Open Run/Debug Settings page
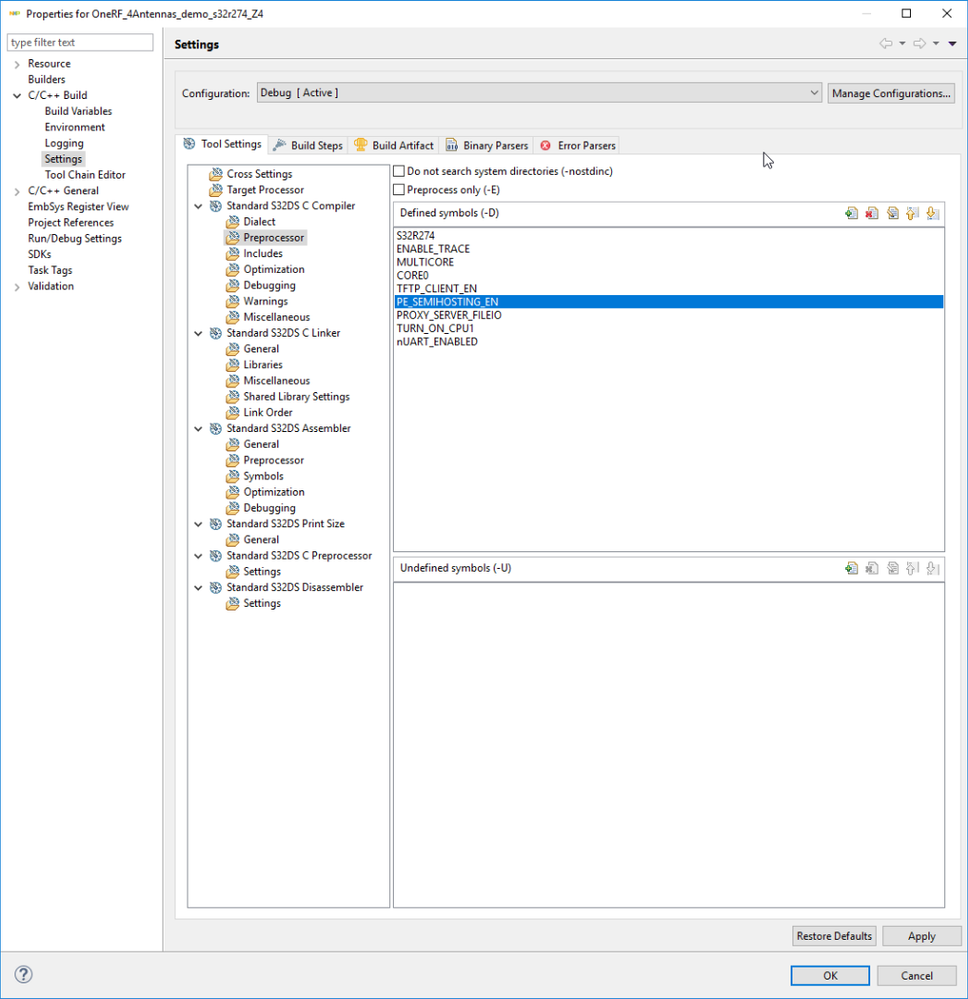 (75, 239)
